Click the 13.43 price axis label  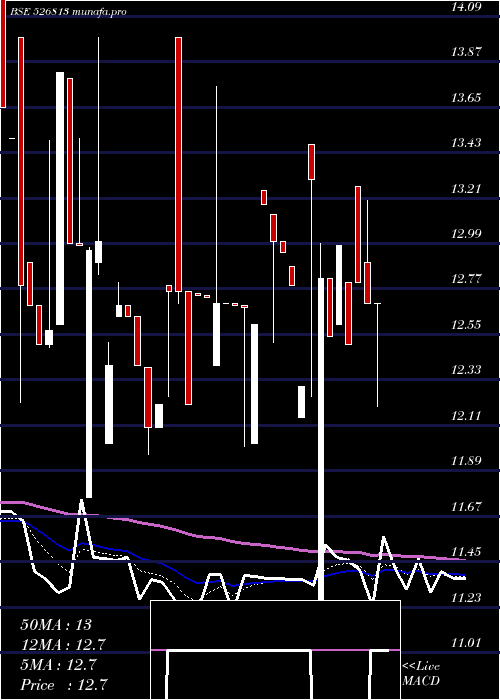pos(467,143)
